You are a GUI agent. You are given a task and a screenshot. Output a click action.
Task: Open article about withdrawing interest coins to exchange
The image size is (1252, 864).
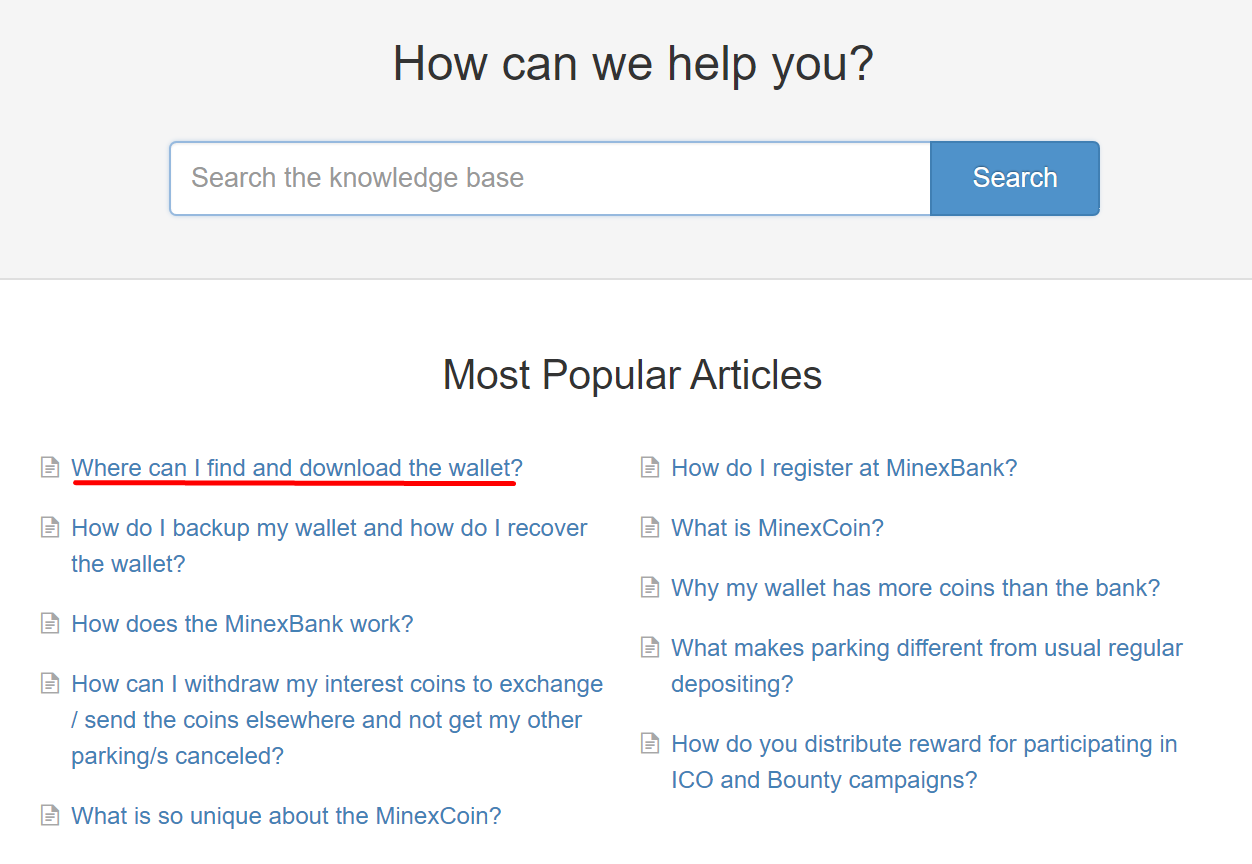click(x=337, y=684)
